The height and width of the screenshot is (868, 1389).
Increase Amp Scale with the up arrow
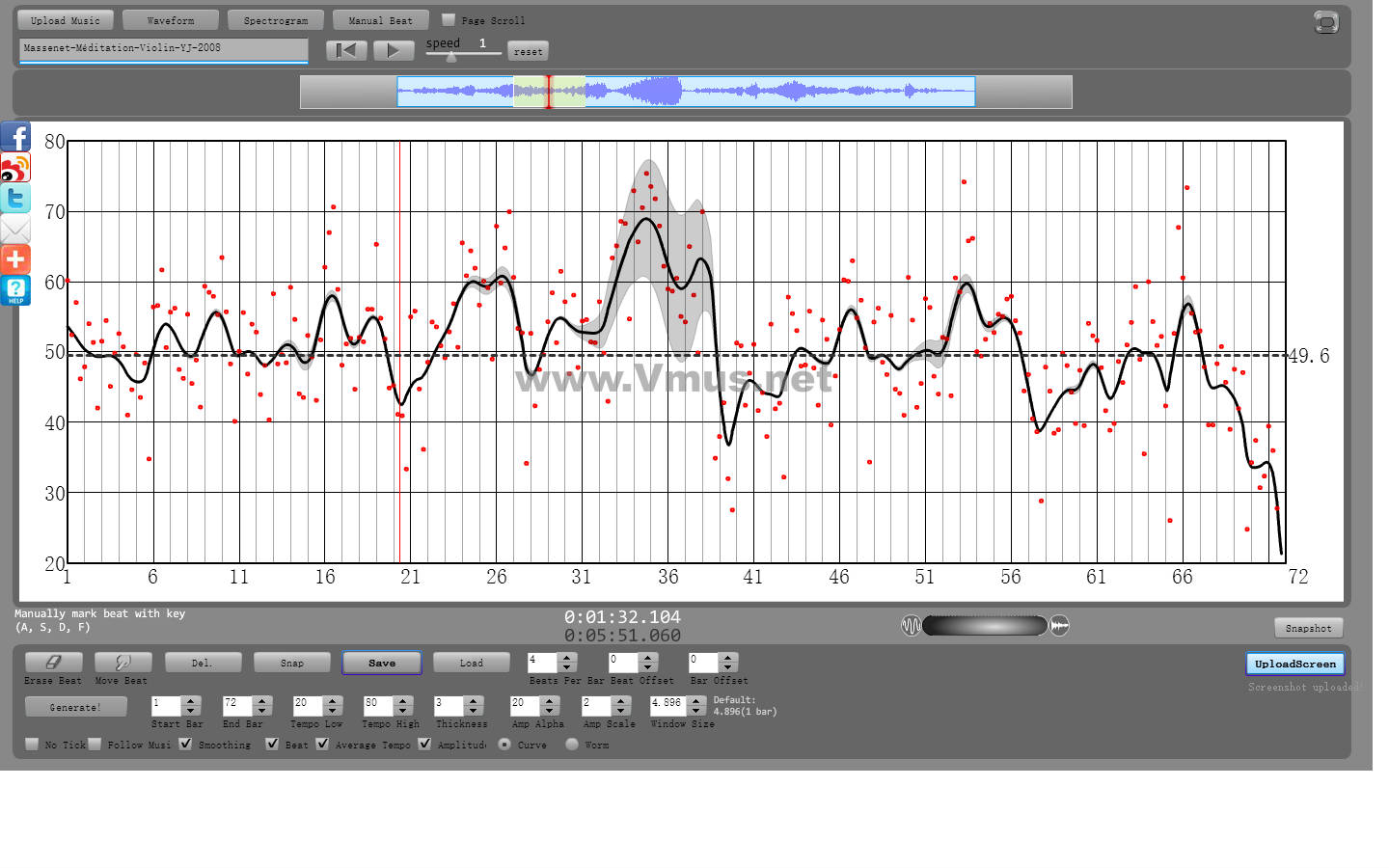[x=620, y=701]
